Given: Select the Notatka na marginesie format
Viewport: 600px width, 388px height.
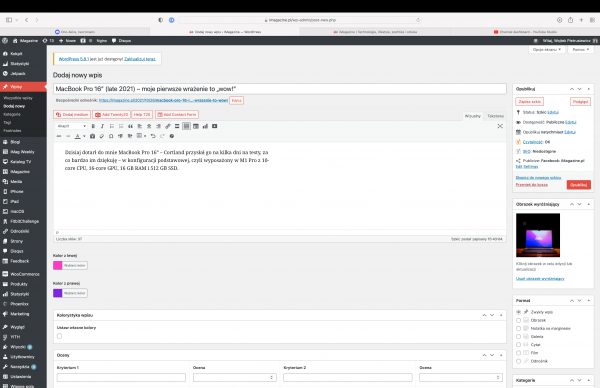Looking at the screenshot, I should [x=518, y=328].
